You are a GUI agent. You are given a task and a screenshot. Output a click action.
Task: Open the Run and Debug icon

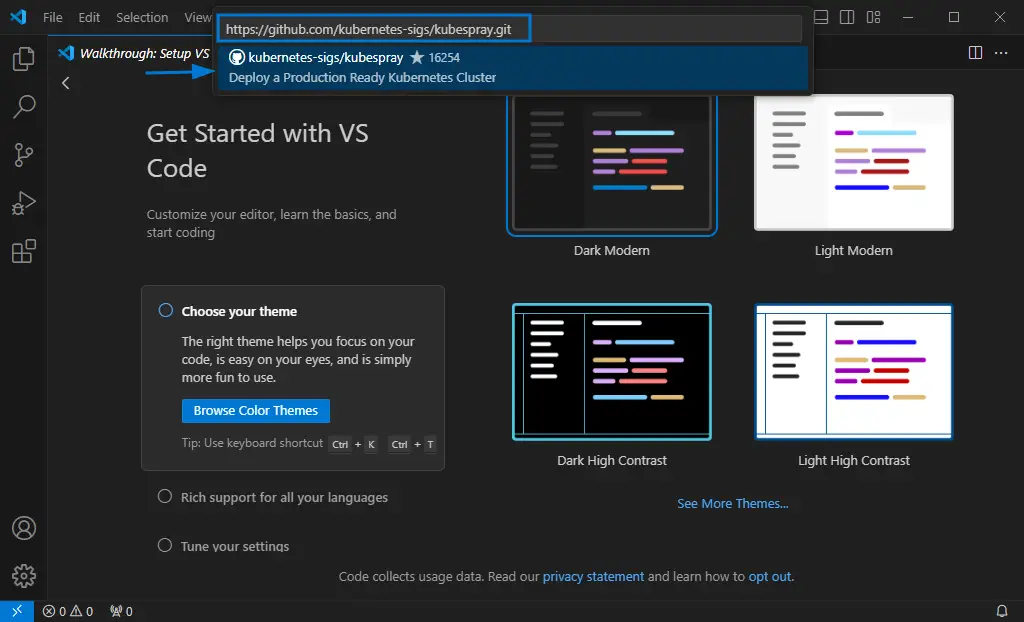pos(22,203)
